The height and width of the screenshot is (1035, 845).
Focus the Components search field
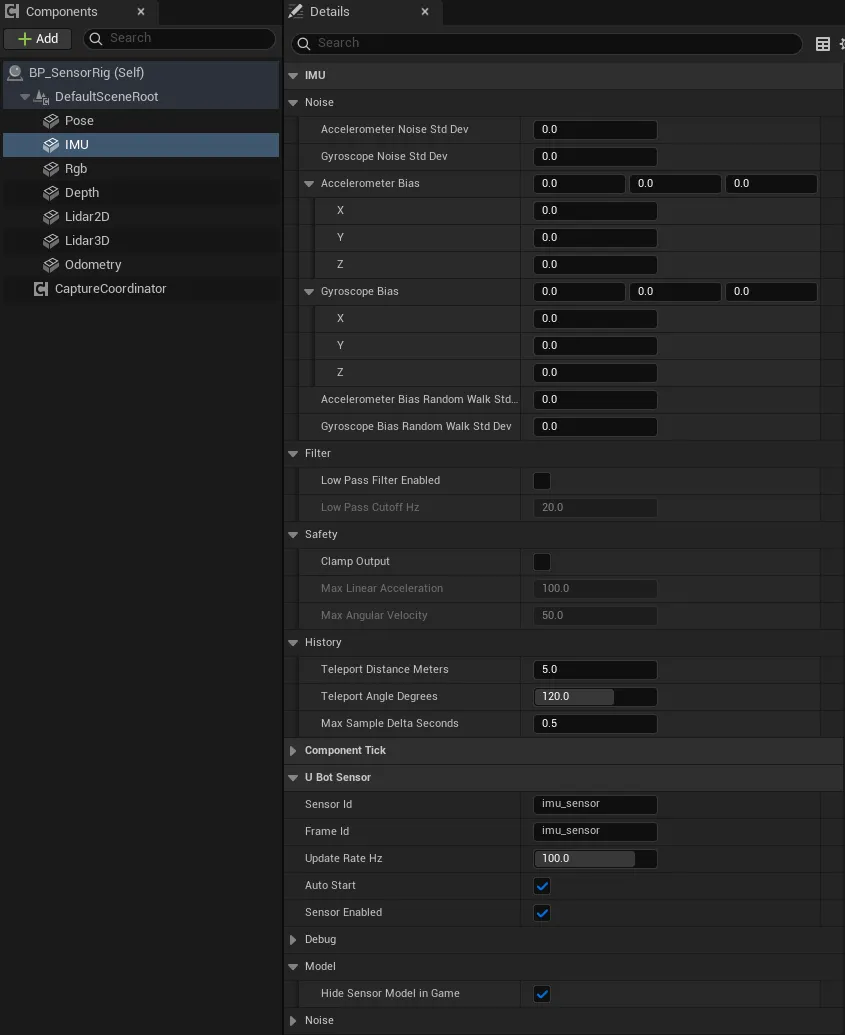179,39
